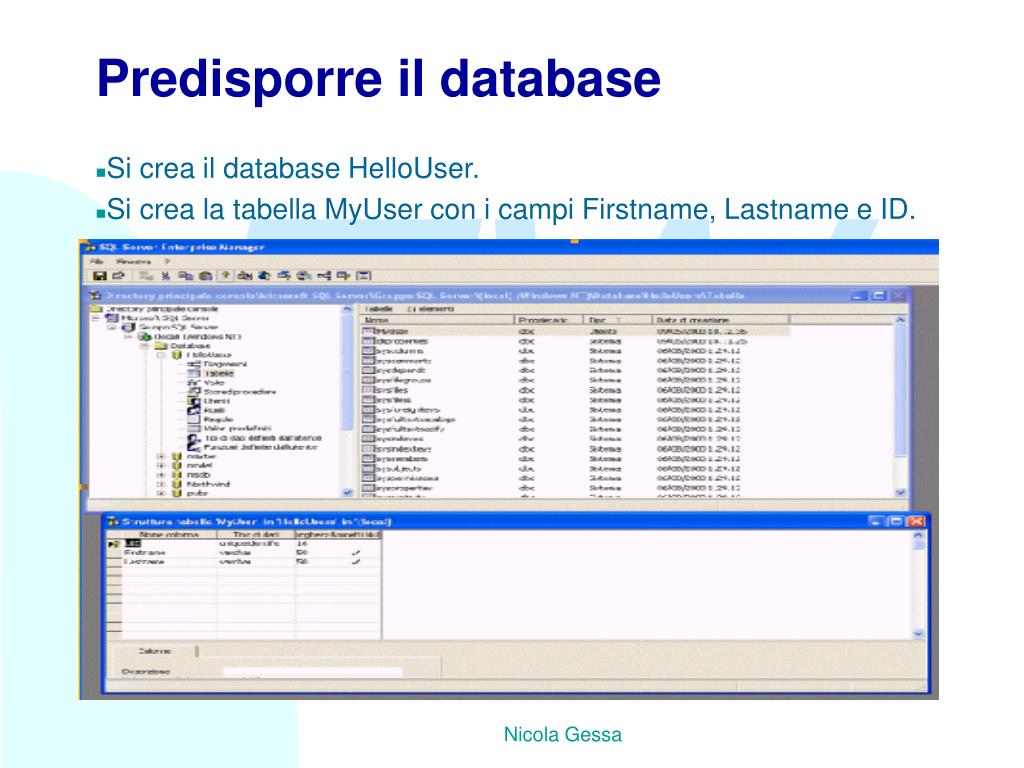
Task: Toggle allow-nulls checkmark for Lastname row
Action: (356, 562)
